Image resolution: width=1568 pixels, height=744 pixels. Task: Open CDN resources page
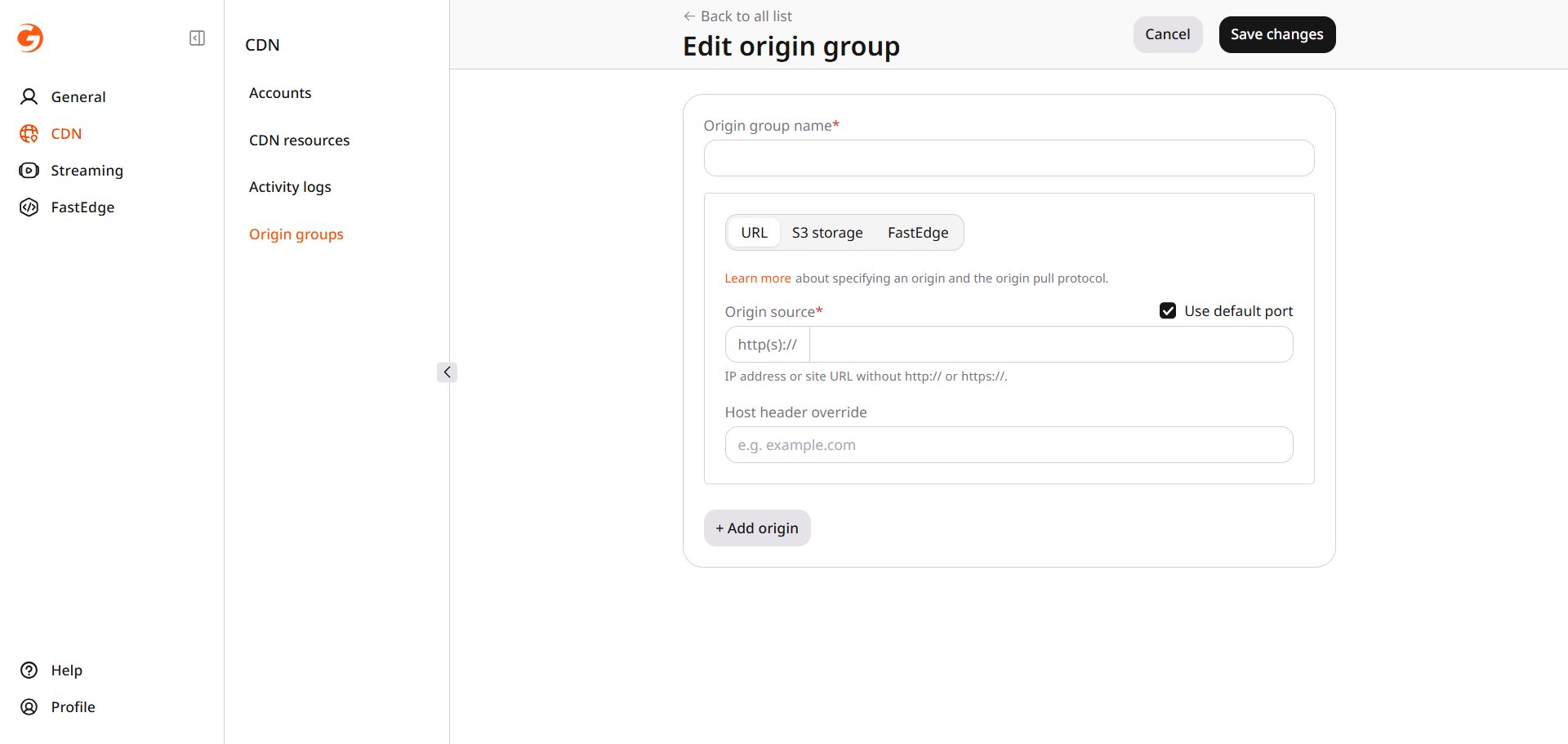[x=299, y=140]
